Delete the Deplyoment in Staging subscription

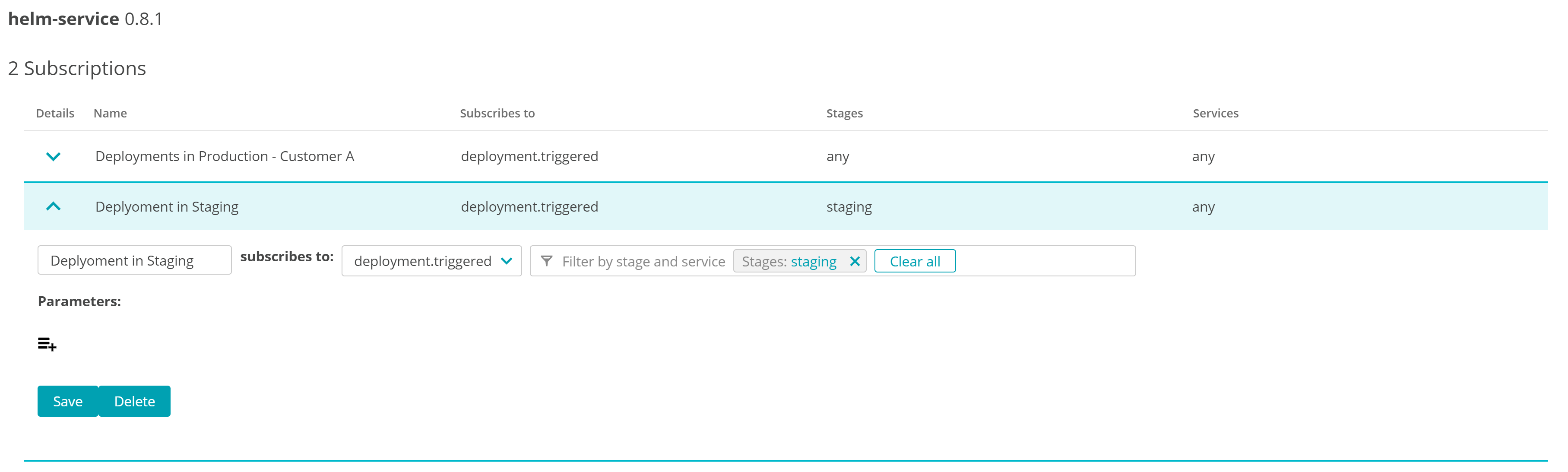tap(135, 401)
